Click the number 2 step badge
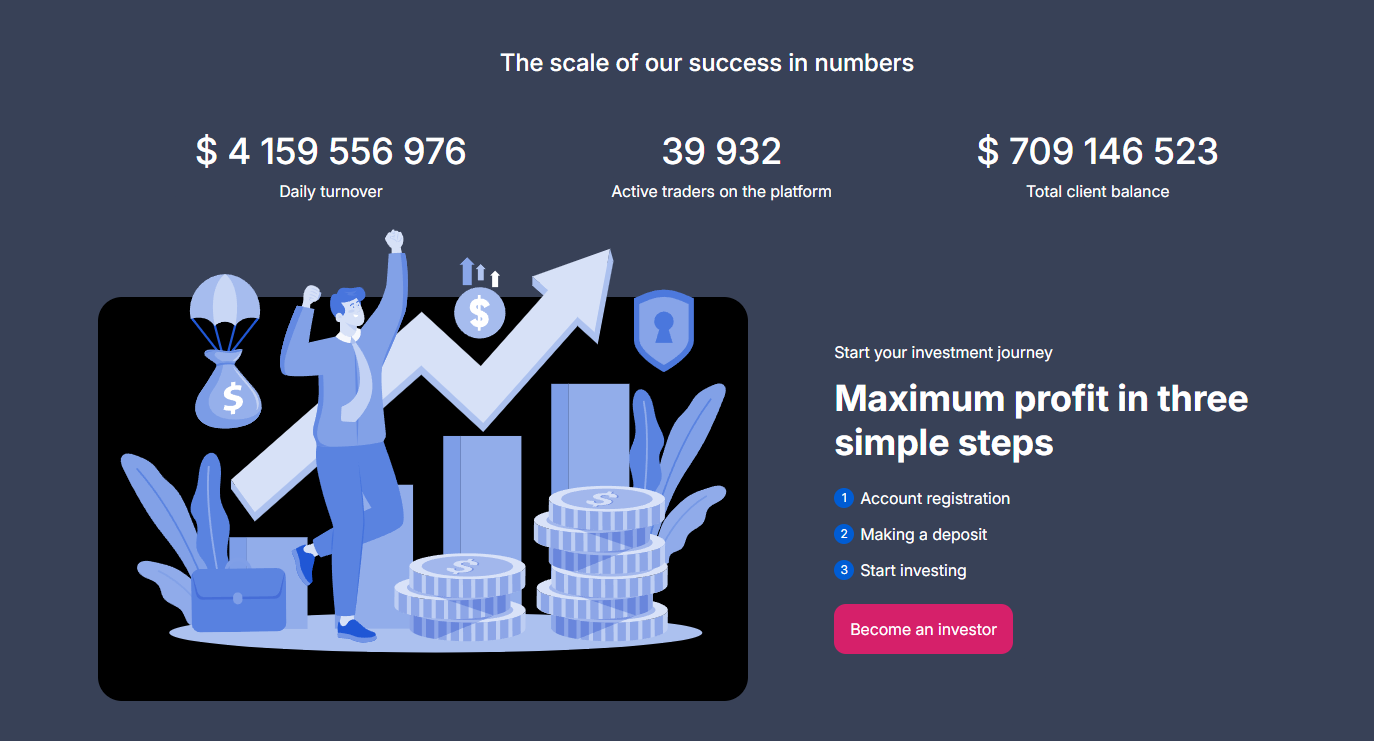Viewport: 1374px width, 741px height. 844,534
